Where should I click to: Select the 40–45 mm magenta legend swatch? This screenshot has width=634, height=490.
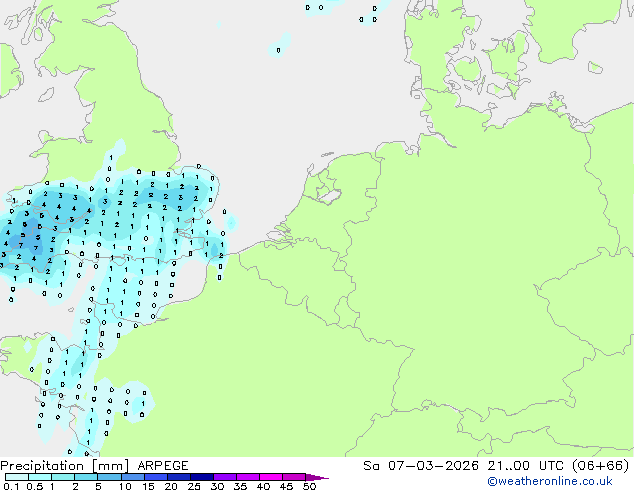point(271,477)
